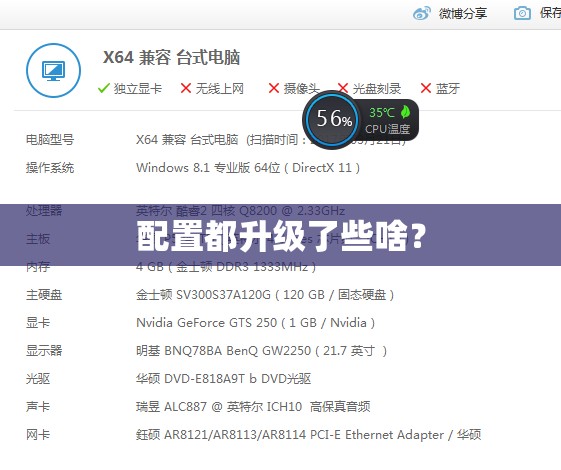This screenshot has height=470, width=561.
Task: Click the green check next to 独立显卡
Action: click(103, 88)
